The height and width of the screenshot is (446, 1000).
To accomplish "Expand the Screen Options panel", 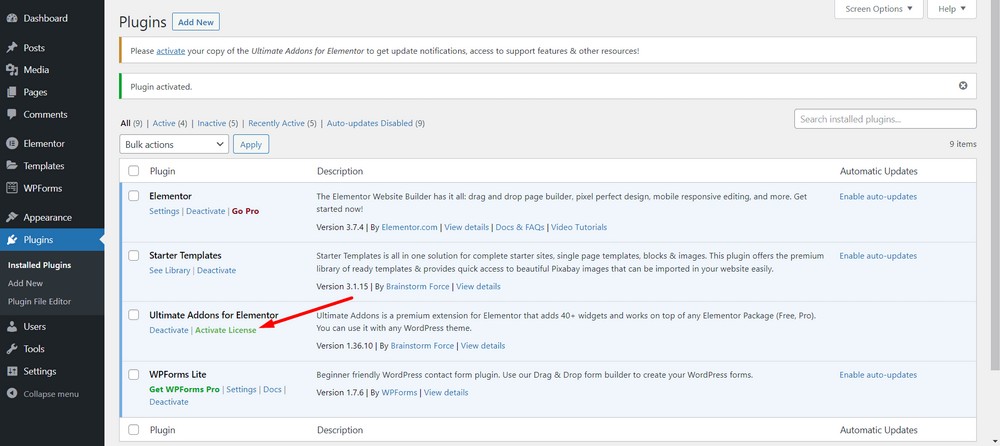I will point(879,9).
